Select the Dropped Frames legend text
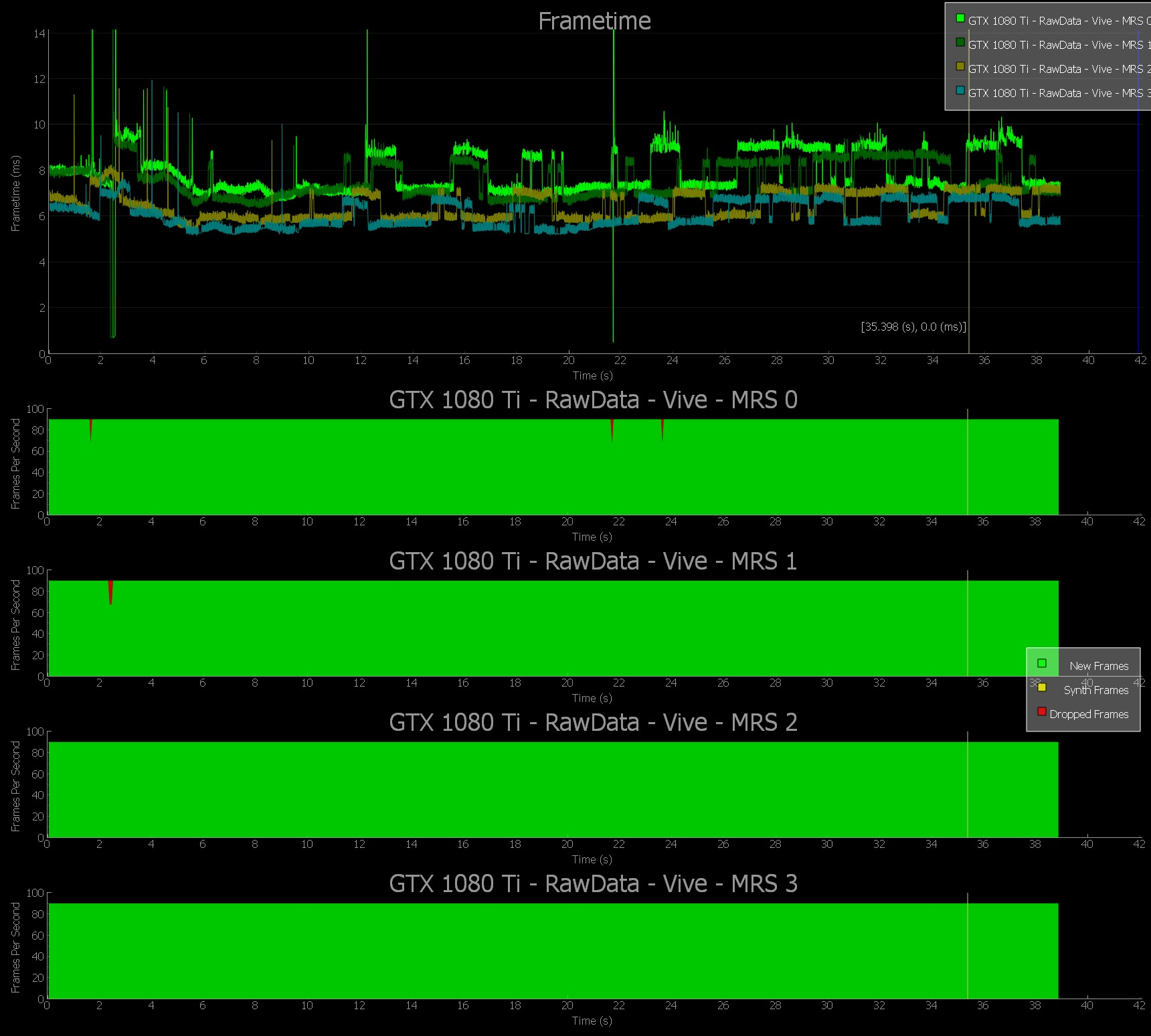The image size is (1151, 1036). pos(1089,715)
